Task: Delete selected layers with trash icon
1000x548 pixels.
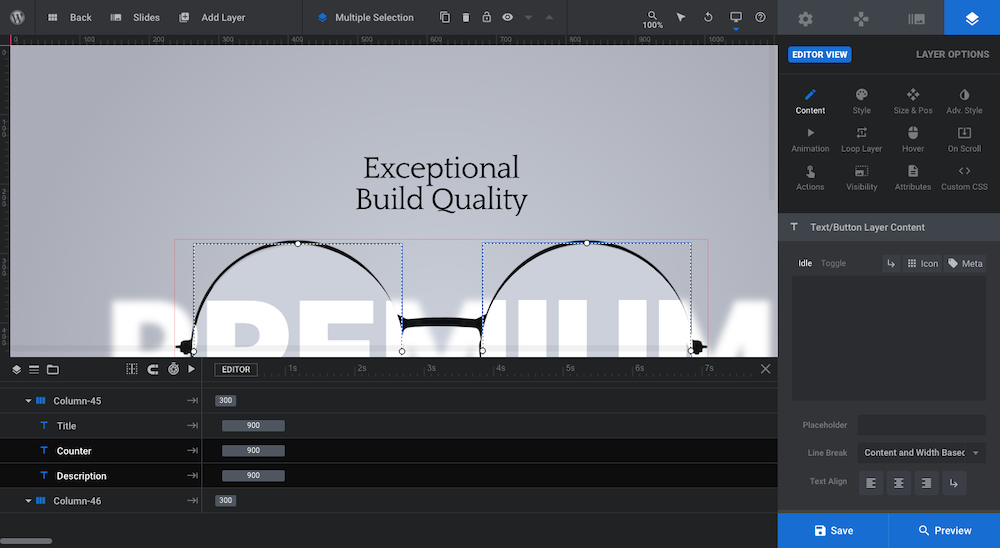Action: (466, 17)
